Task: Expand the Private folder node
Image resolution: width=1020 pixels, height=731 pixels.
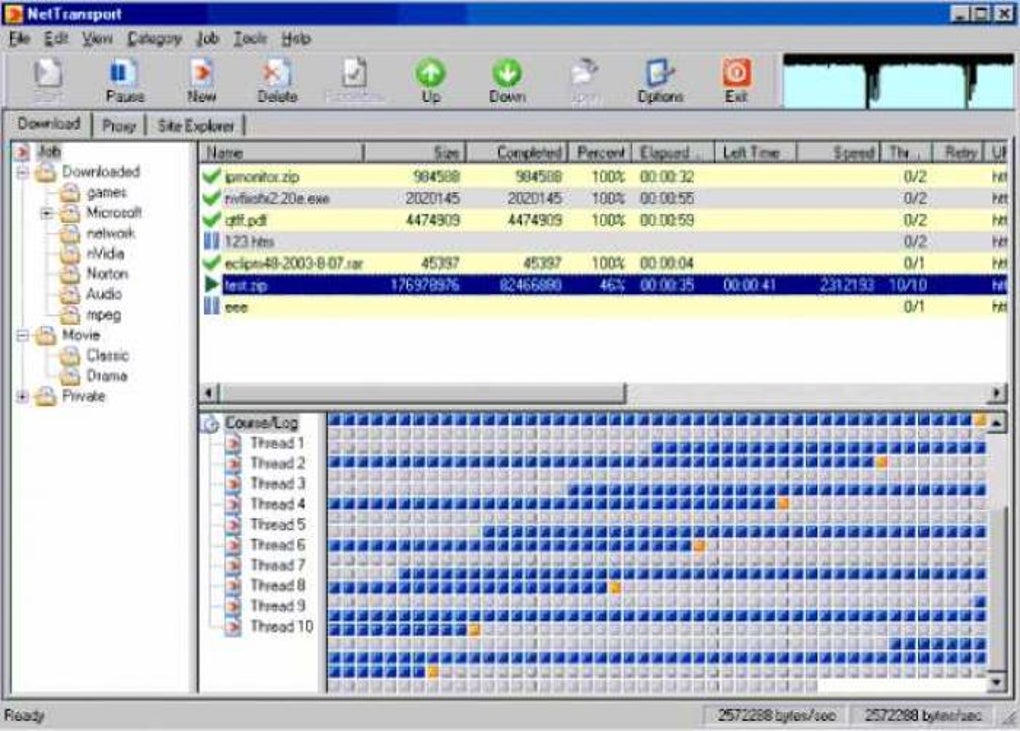Action: coord(23,396)
